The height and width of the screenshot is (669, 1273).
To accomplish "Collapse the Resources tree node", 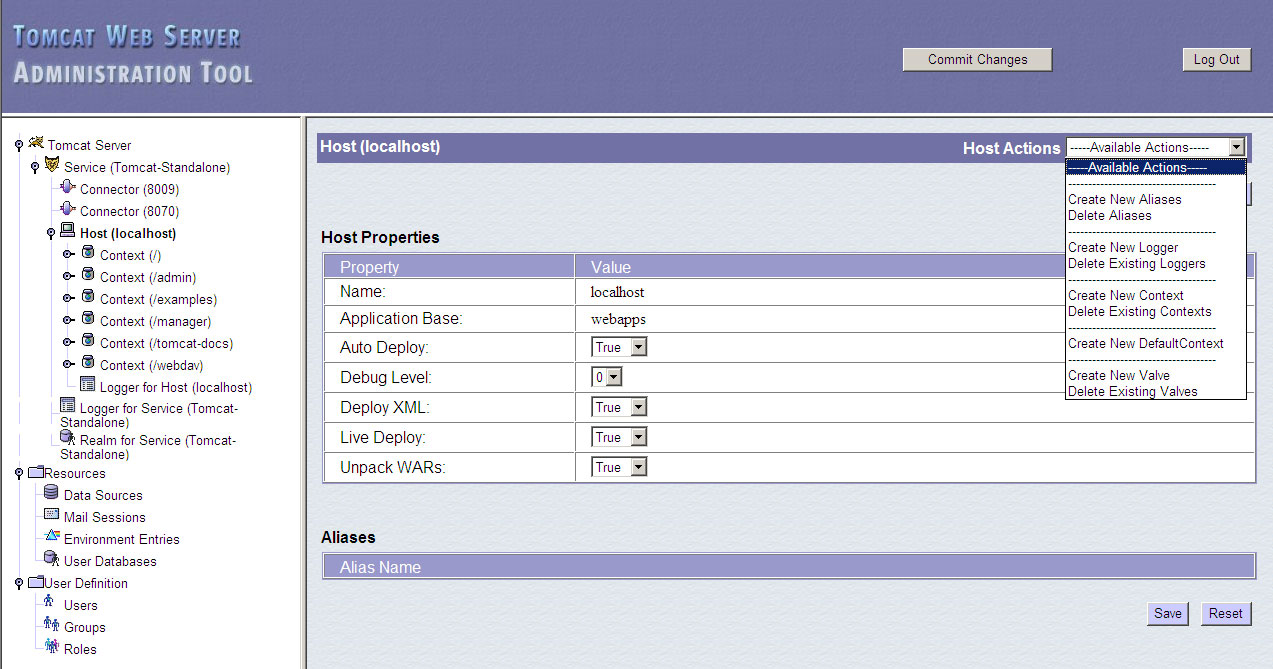I will coord(19,474).
